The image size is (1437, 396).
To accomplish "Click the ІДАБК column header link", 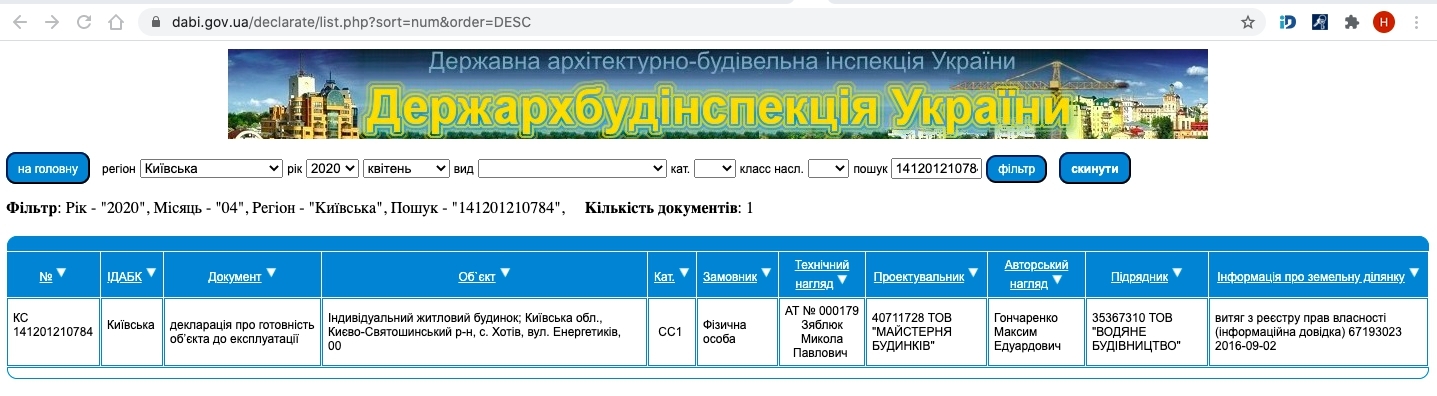I will tap(124, 277).
